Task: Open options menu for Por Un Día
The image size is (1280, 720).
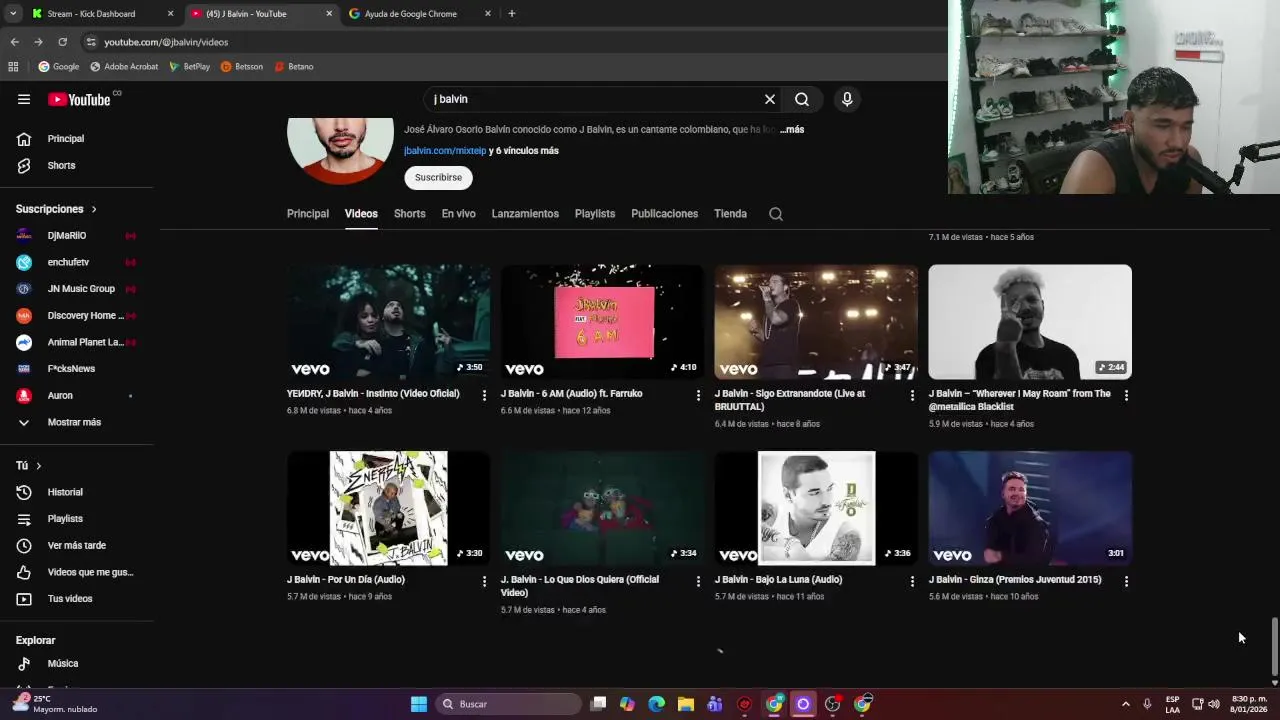Action: [x=484, y=581]
